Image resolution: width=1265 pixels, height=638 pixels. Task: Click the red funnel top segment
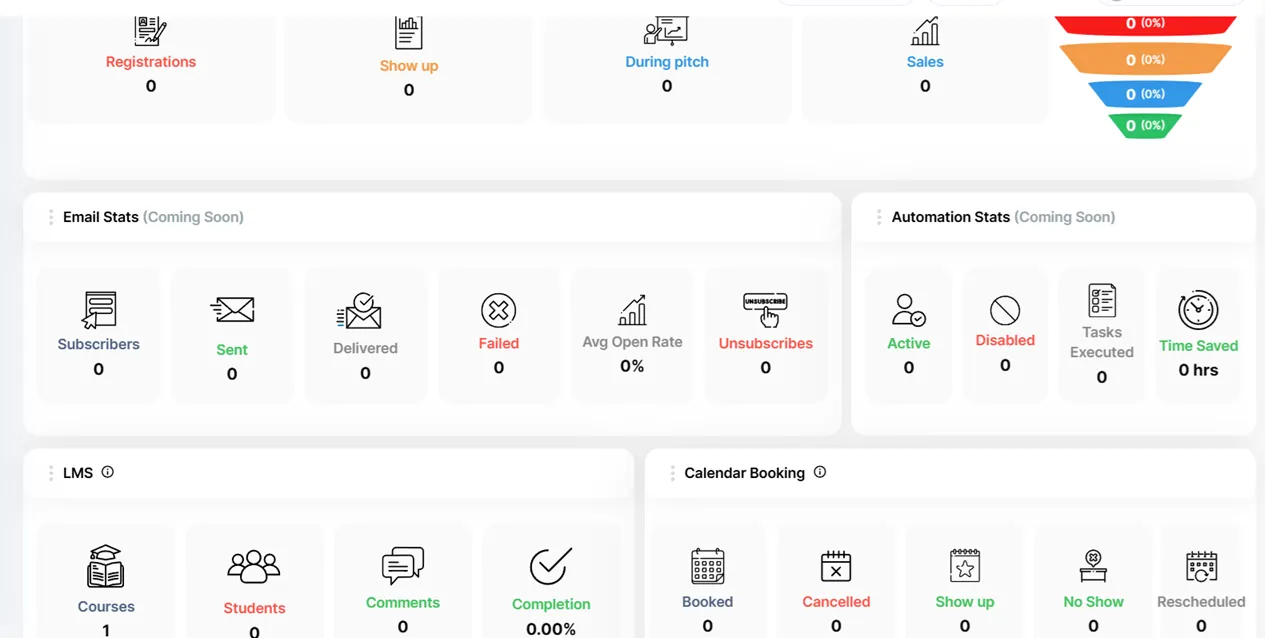(1144, 24)
